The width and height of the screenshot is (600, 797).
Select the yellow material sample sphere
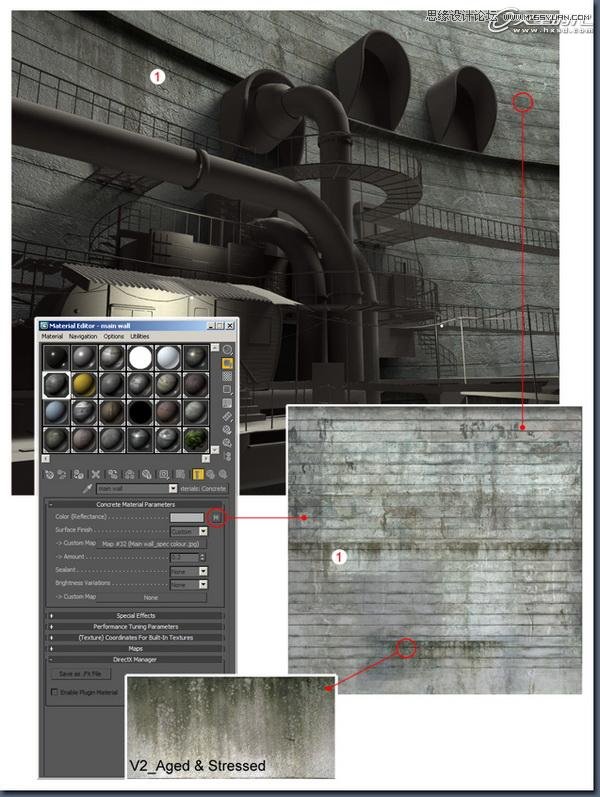[83, 385]
